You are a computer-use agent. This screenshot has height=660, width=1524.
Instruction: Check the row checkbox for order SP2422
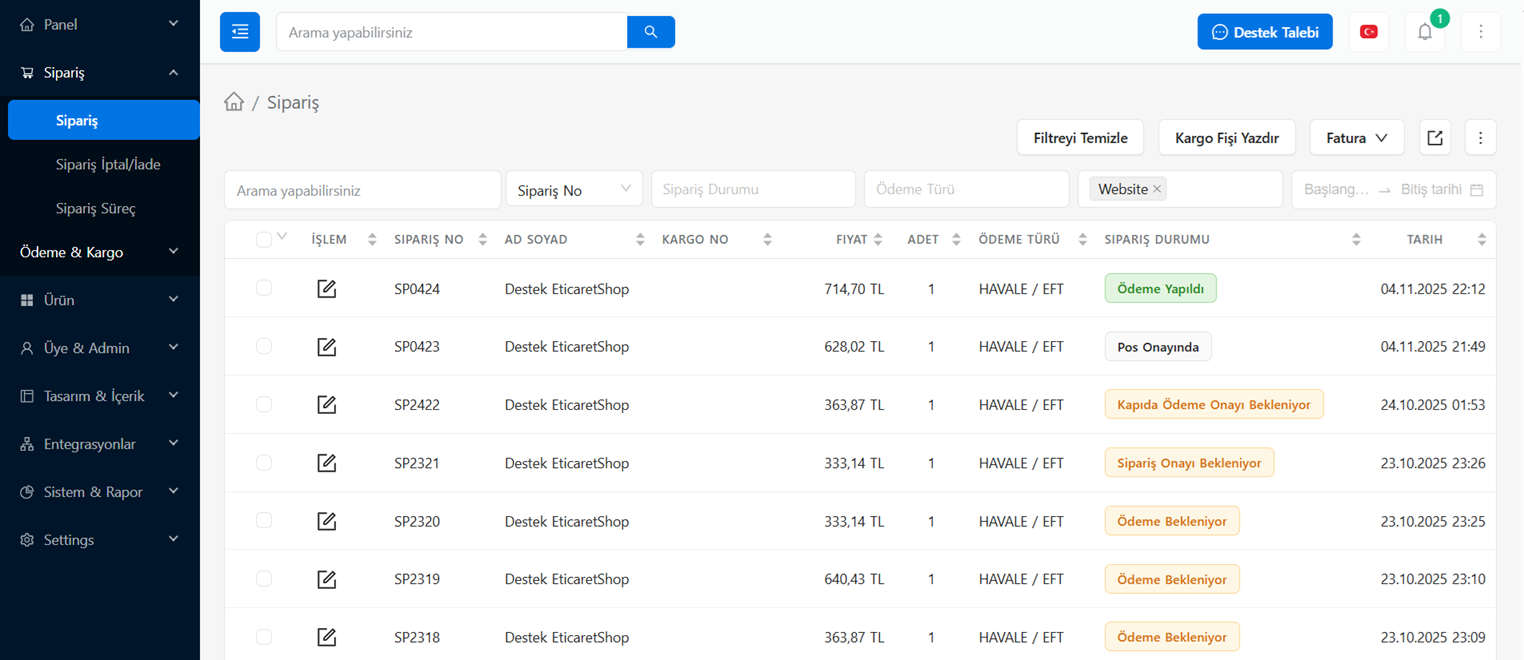coord(264,404)
